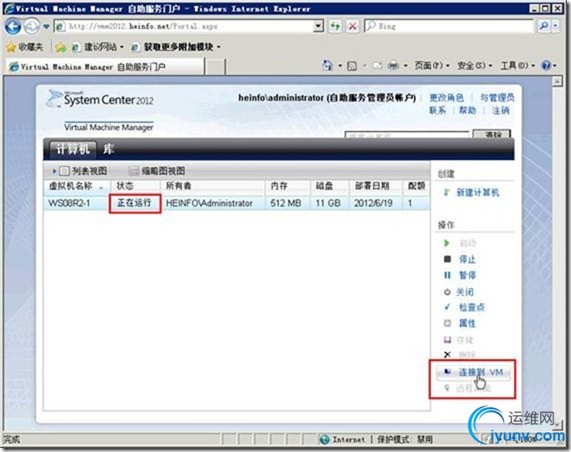
Task: Open 建议网站 suggested sites
Action: 98,47
